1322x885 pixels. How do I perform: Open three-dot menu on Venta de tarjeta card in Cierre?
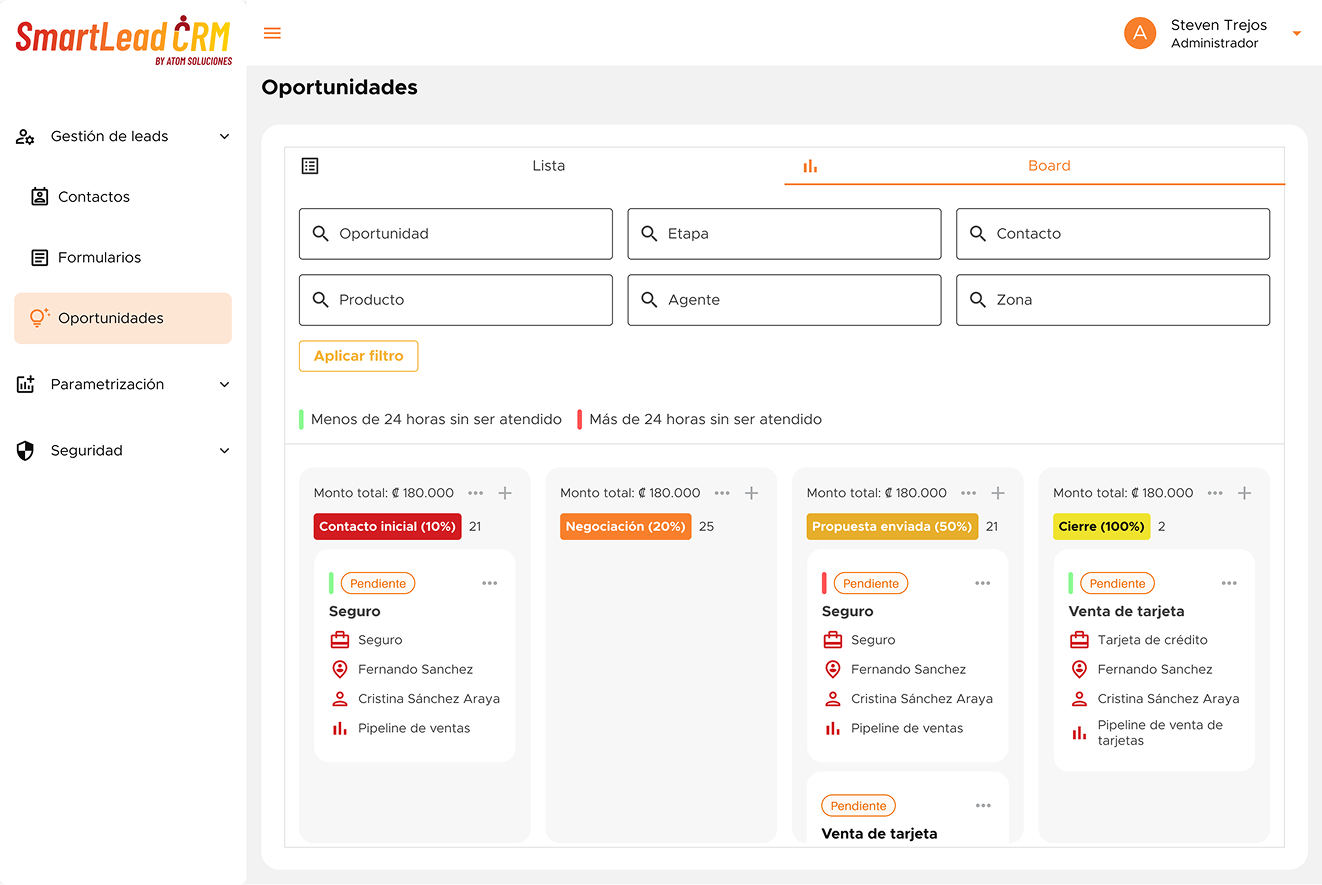point(1229,583)
